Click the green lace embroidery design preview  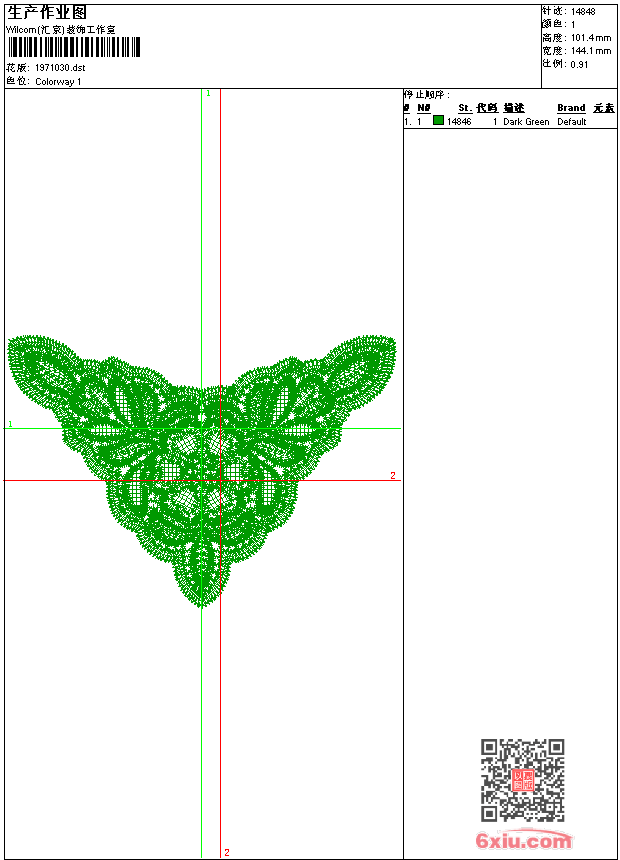pyautogui.click(x=201, y=471)
